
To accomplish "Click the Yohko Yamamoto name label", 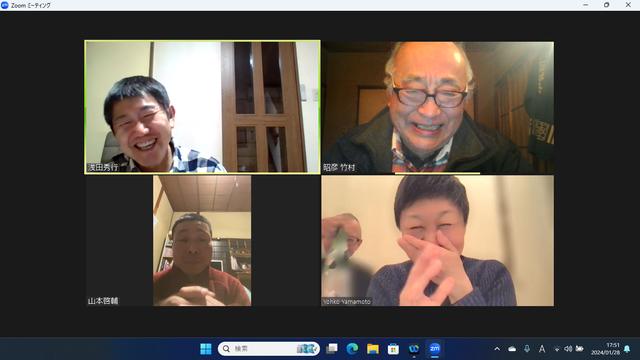I will click(x=347, y=302).
